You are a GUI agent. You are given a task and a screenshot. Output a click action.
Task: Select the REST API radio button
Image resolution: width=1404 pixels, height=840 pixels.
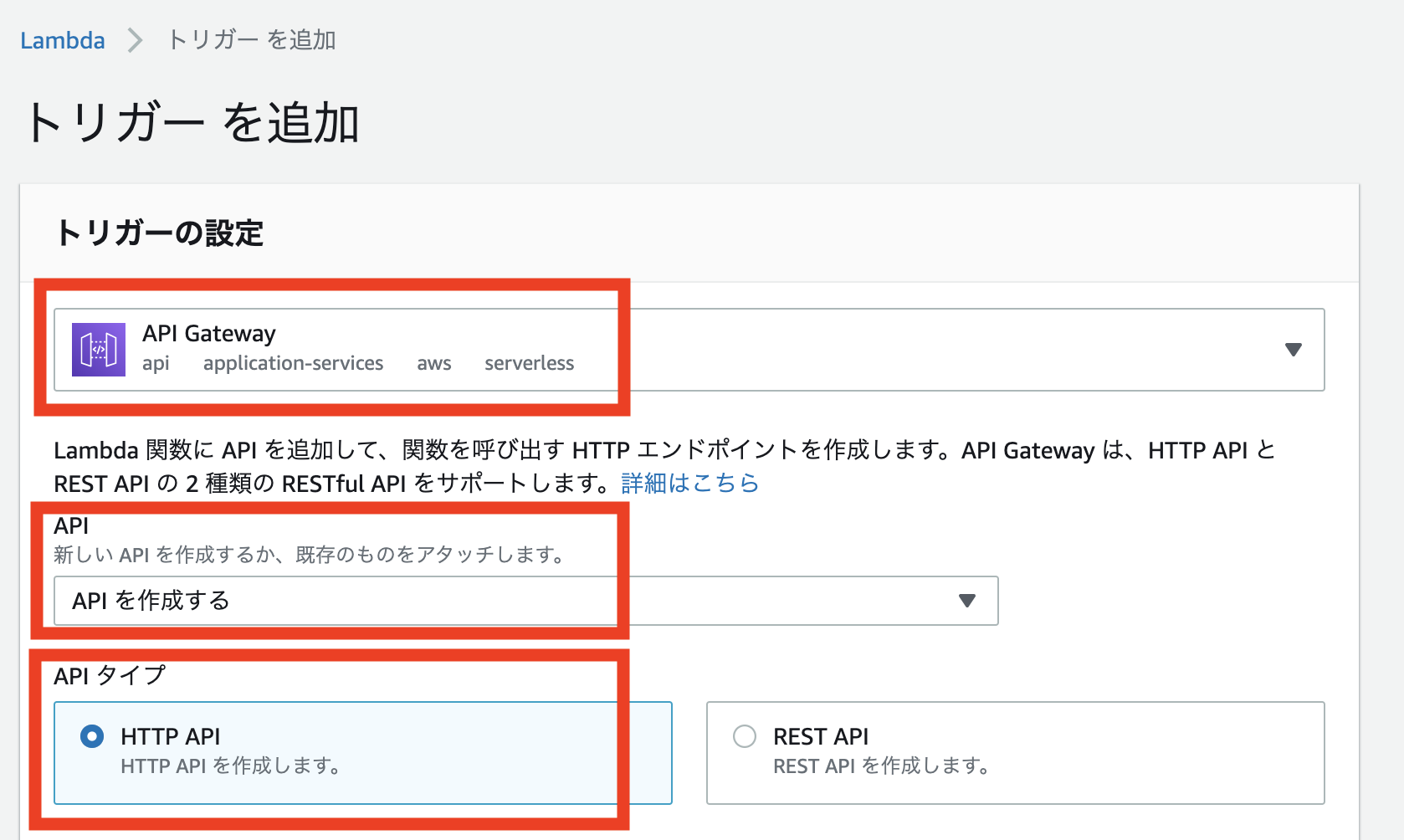[745, 736]
